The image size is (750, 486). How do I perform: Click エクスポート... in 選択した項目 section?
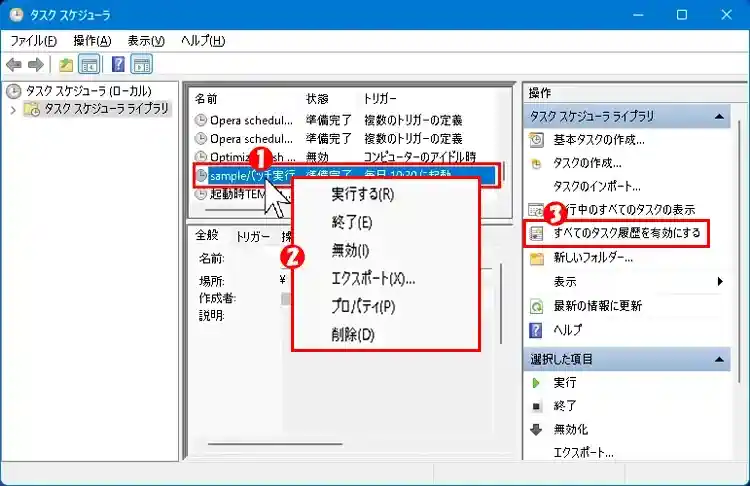coord(584,453)
